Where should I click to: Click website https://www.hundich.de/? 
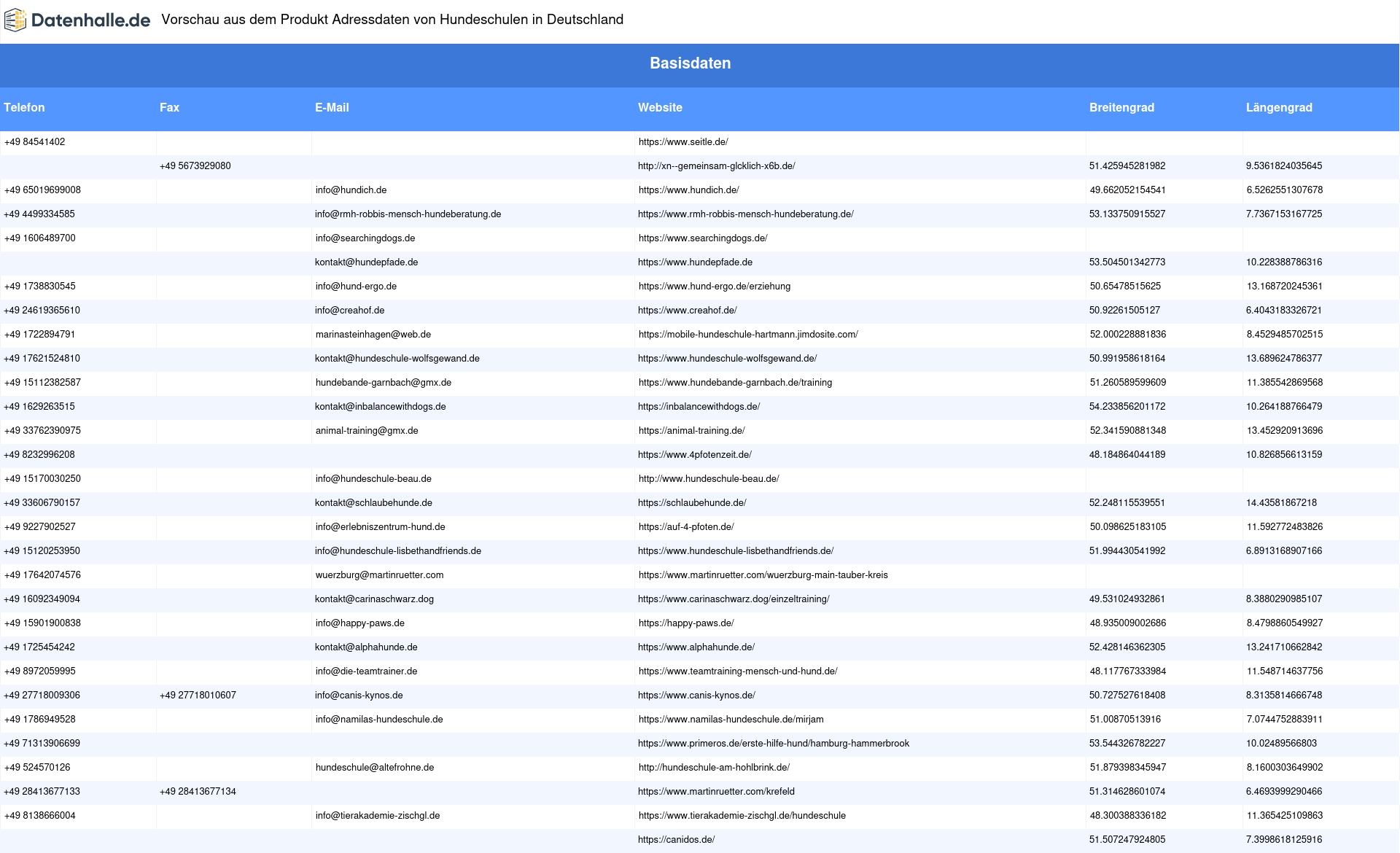click(688, 190)
